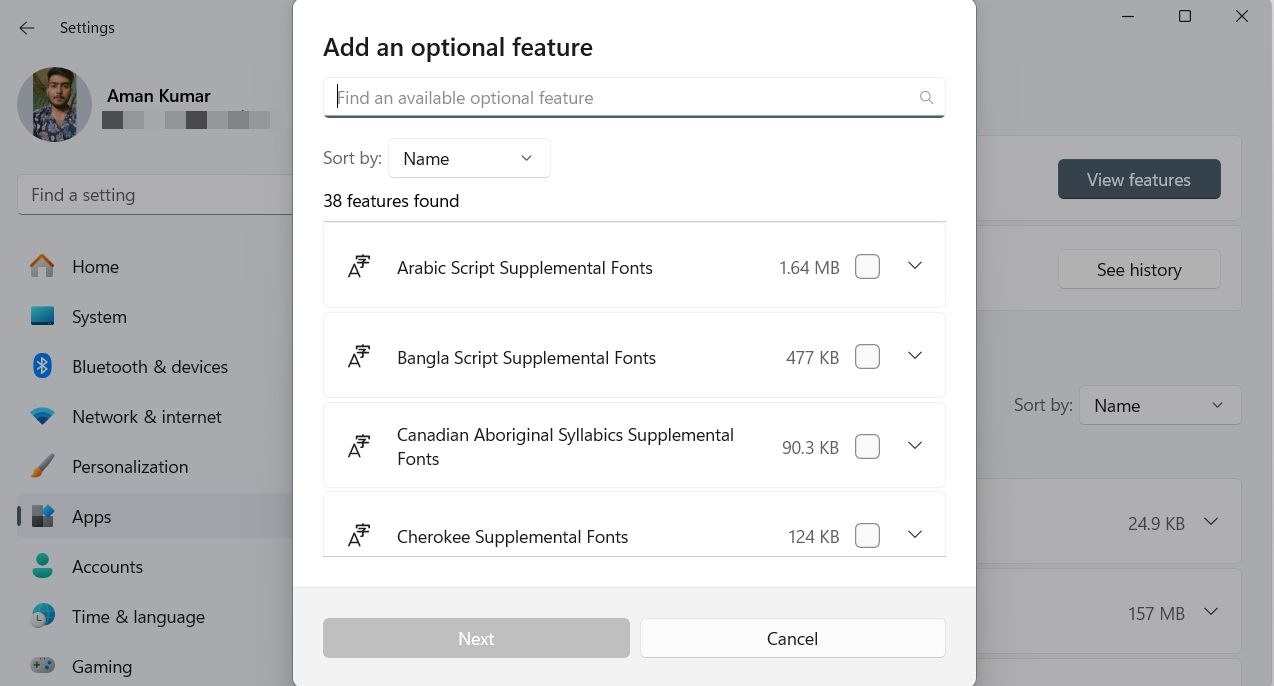
Task: Select the Gaming controller icon in sidebar
Action: coord(41,667)
